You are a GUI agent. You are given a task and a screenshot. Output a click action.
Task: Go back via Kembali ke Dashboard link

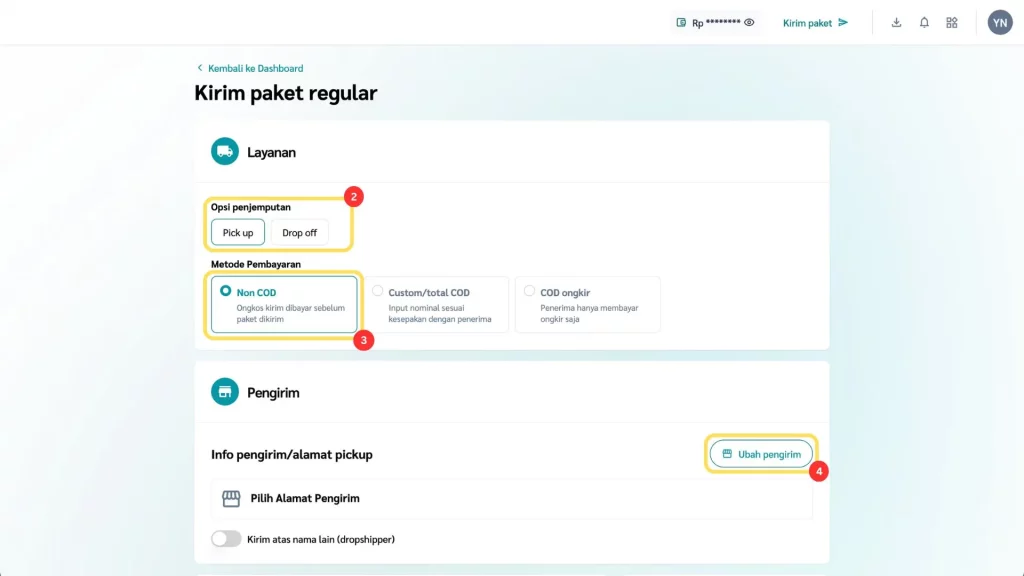(x=255, y=68)
